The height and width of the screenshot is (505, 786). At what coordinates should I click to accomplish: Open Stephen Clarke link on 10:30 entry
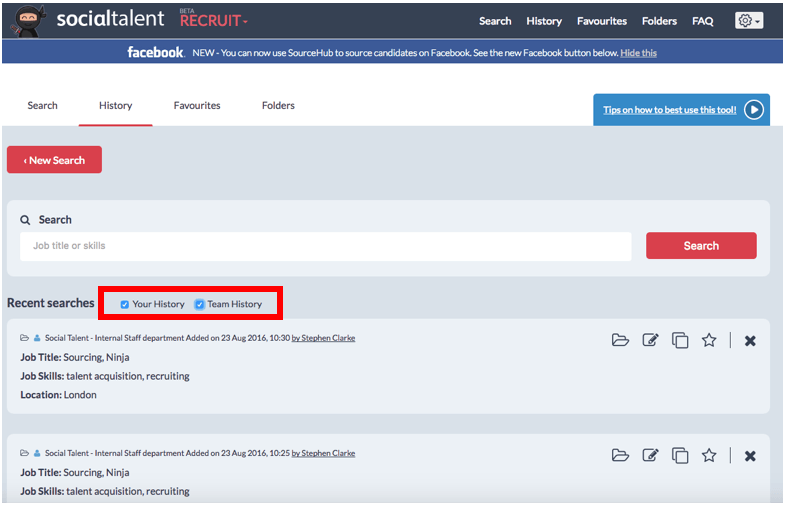click(323, 338)
